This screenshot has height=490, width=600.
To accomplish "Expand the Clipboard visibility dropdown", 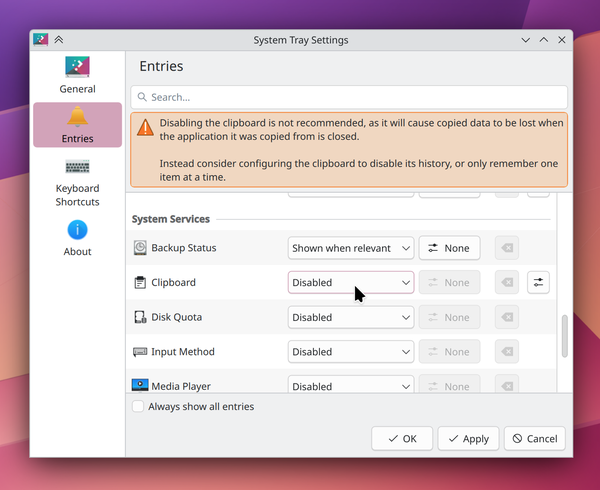I will [350, 283].
